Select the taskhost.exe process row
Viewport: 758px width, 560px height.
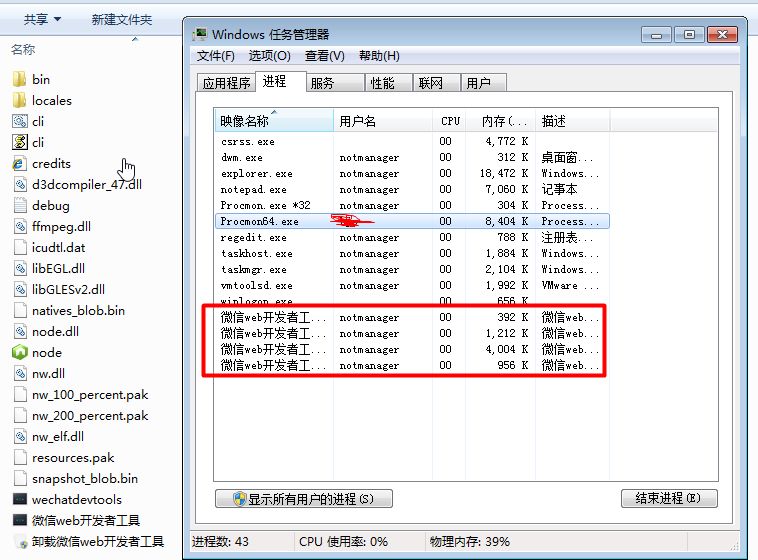412,253
